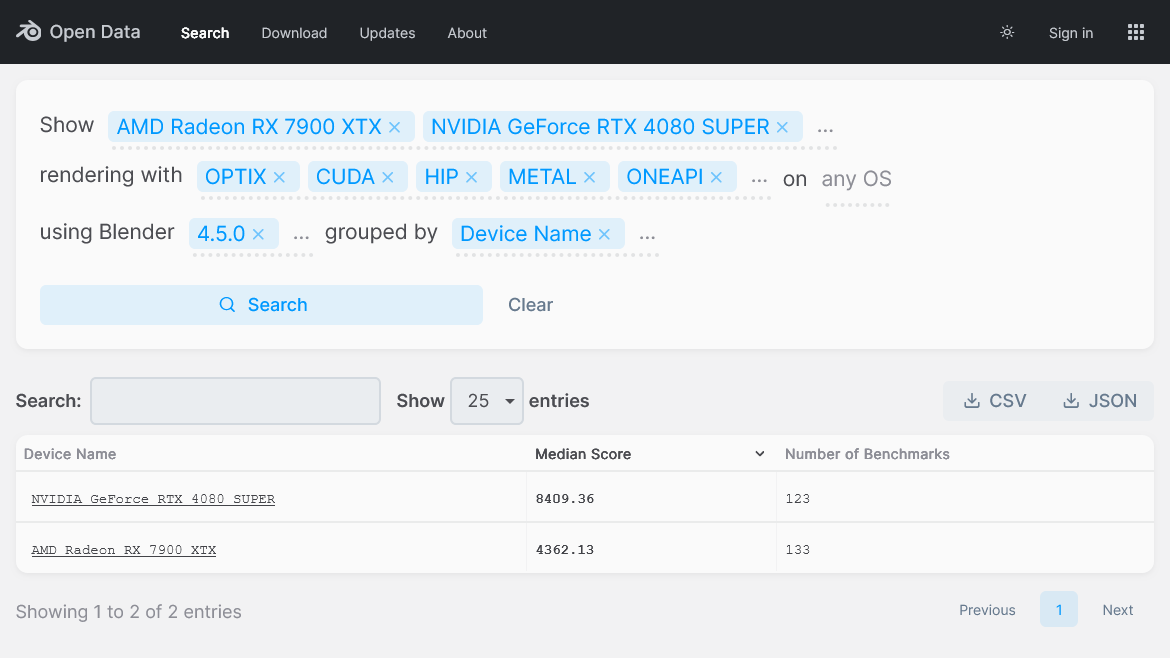The height and width of the screenshot is (658, 1170).
Task: Open the NVIDIA GeForce RTX 4080 SUPER link
Action: 153,499
